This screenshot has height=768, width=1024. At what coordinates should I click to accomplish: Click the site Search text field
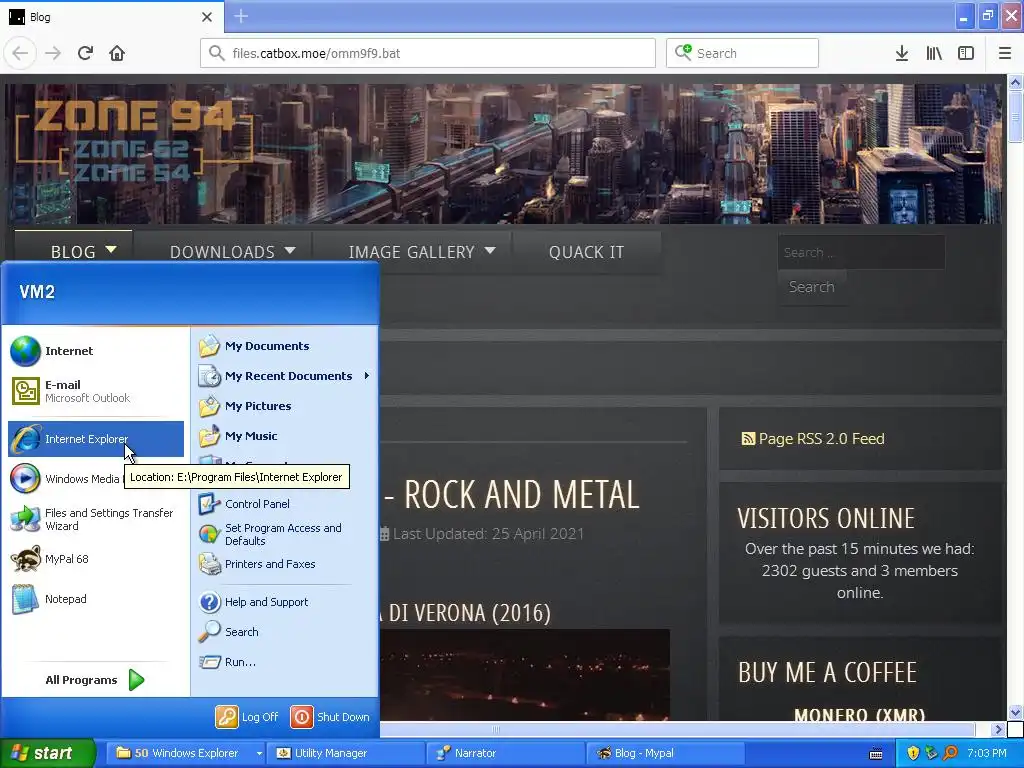(861, 252)
